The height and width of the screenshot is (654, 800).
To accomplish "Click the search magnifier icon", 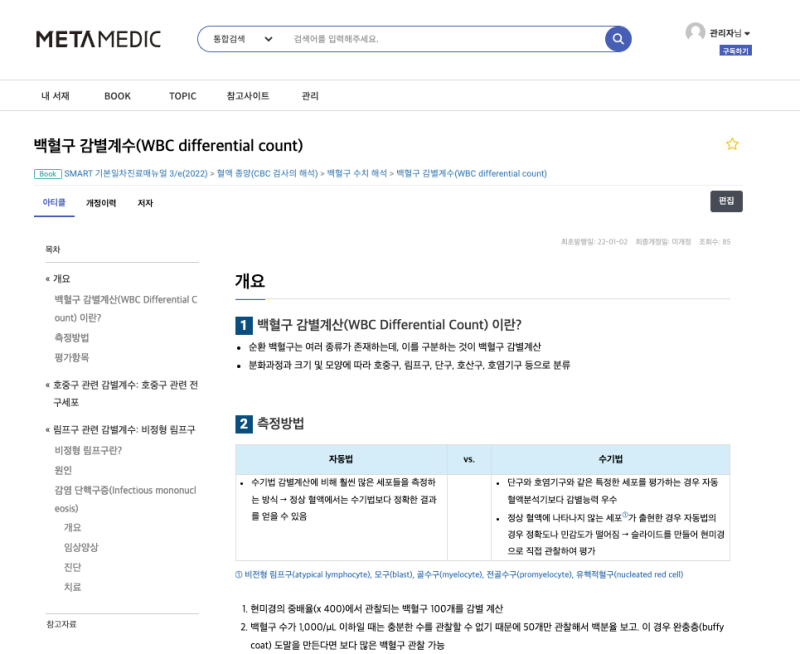I will 618,38.
